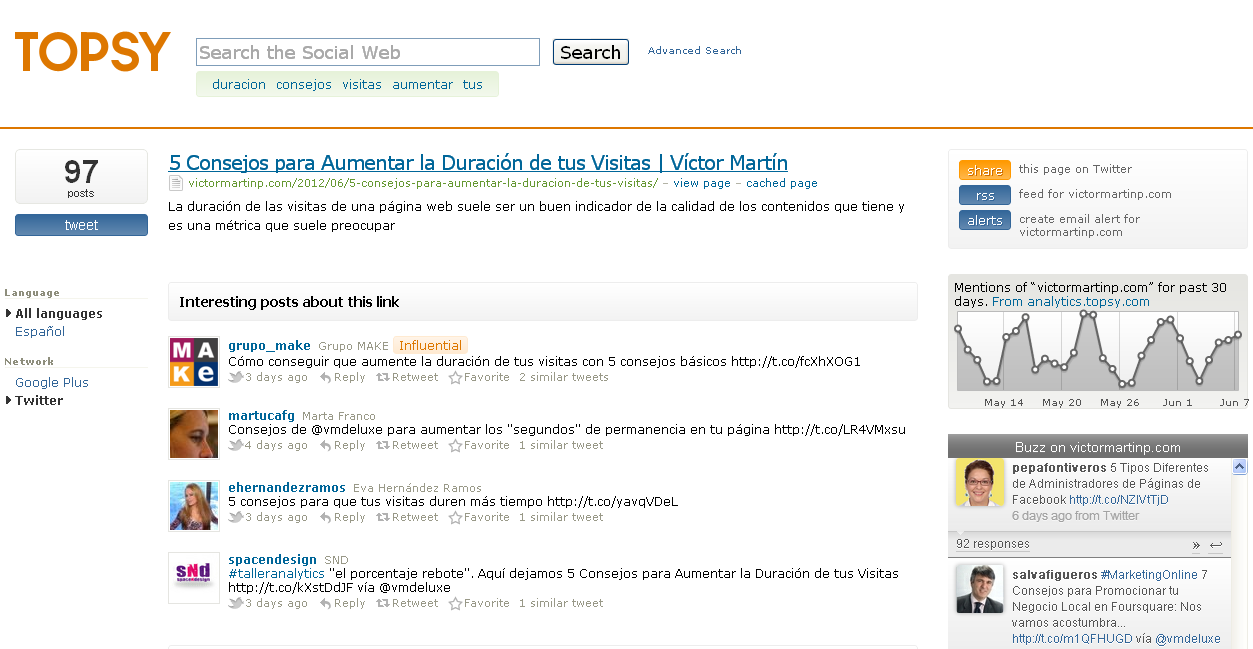This screenshot has height=649, width=1253.
Task: Open the #talleranalytics hashtag link
Action: (x=276, y=574)
